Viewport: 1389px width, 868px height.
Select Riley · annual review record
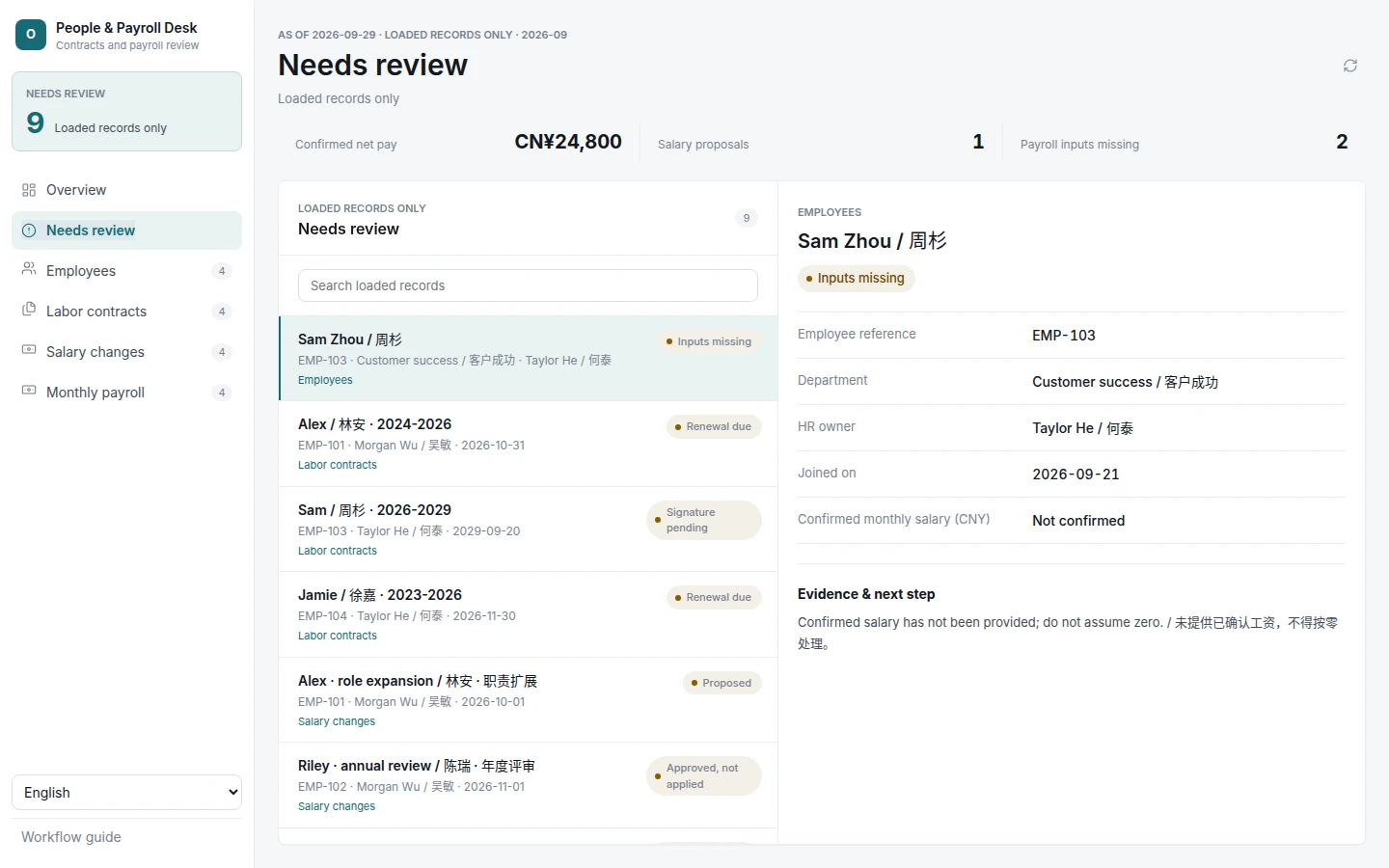[x=528, y=785]
